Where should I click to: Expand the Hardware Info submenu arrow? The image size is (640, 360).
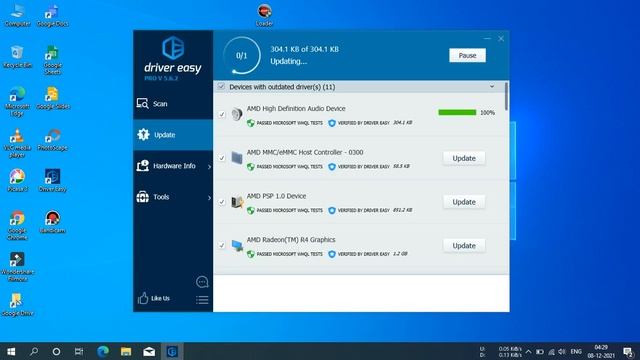click(x=209, y=167)
